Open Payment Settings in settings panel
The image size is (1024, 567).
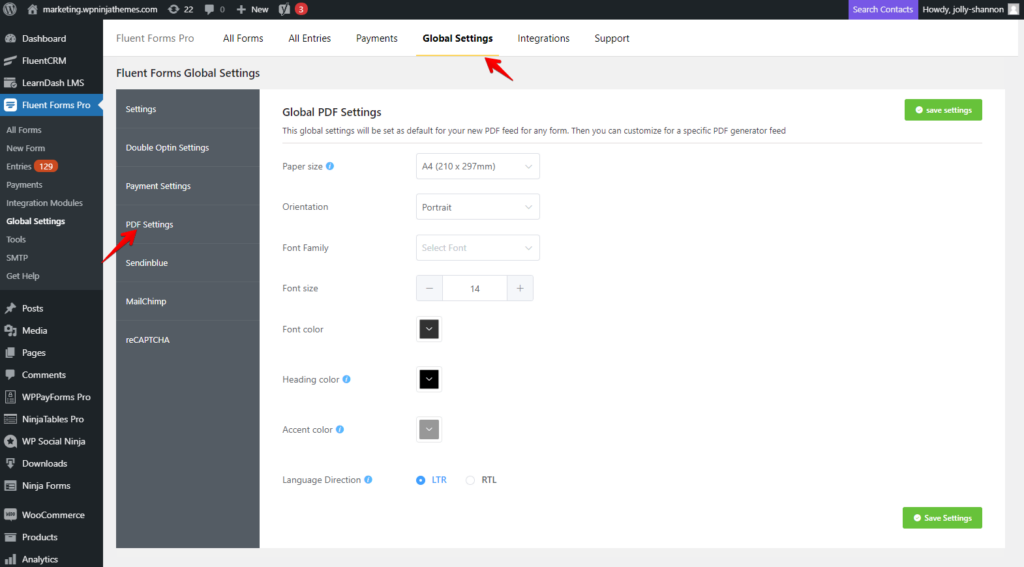click(188, 186)
